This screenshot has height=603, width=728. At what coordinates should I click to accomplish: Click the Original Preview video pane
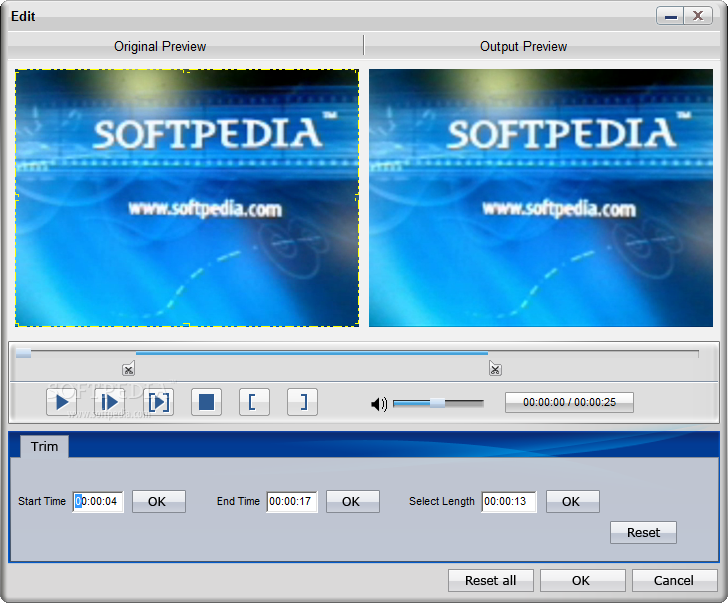[x=187, y=198]
